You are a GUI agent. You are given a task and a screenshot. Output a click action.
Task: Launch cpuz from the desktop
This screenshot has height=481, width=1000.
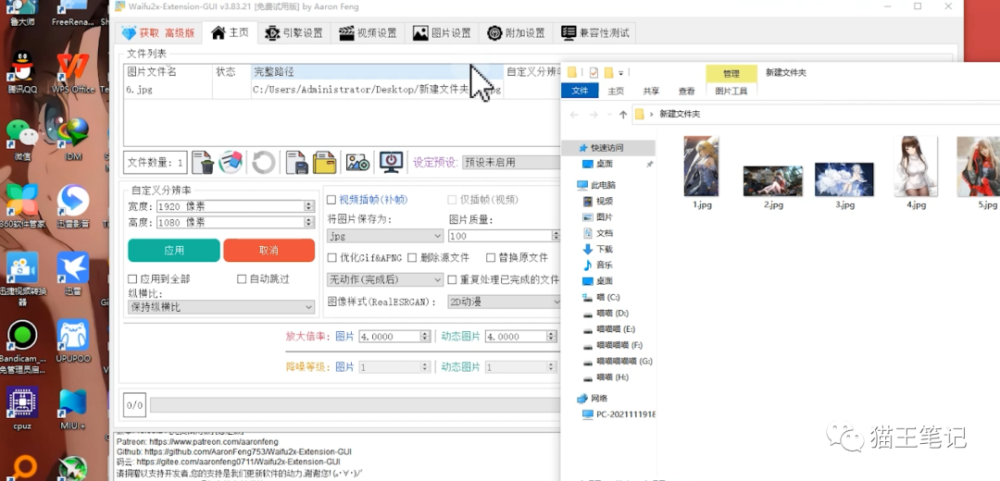22,408
